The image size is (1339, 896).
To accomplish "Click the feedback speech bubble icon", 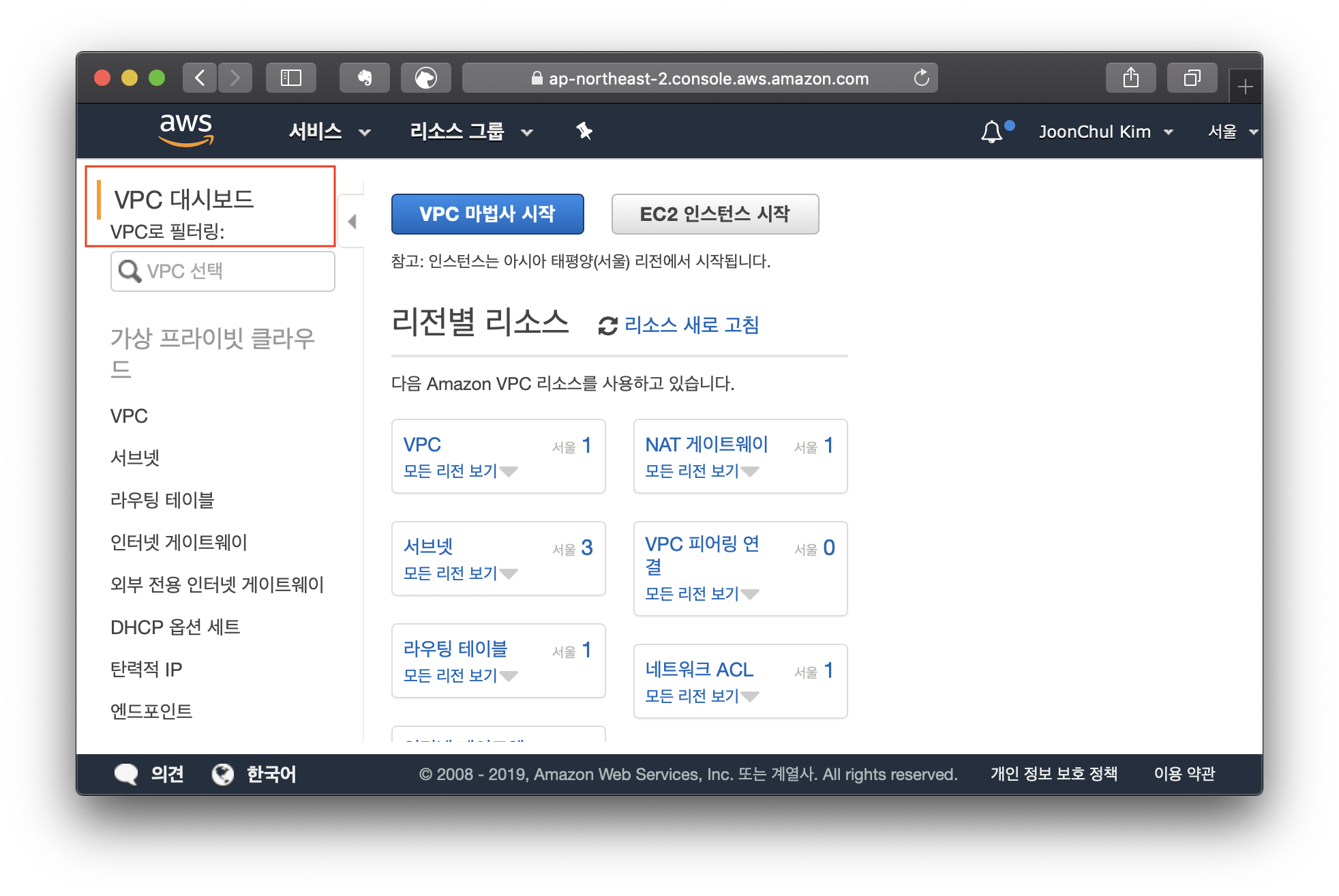I will pyautogui.click(x=126, y=774).
